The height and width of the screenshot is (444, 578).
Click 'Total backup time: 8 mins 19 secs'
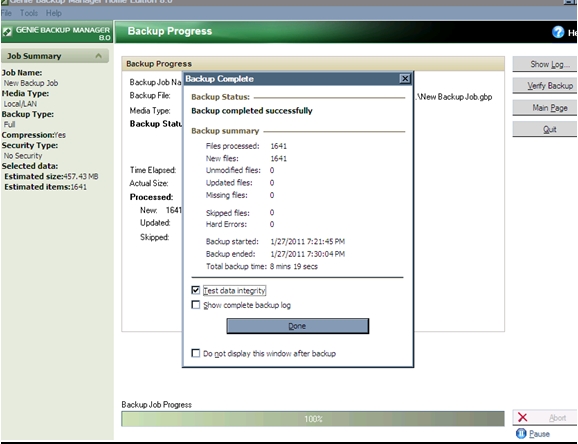click(262, 266)
